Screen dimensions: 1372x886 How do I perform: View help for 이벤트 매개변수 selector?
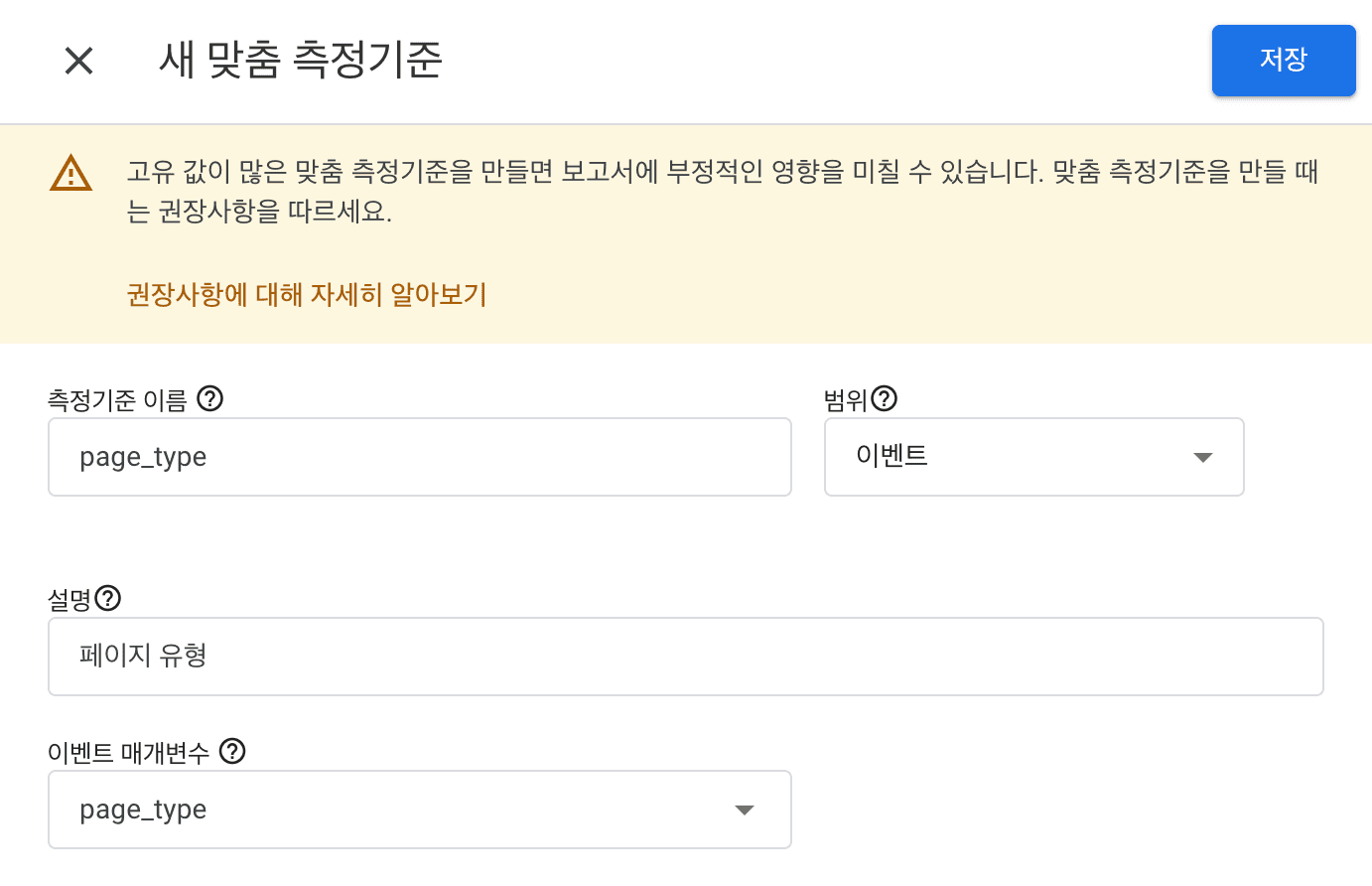point(232,752)
